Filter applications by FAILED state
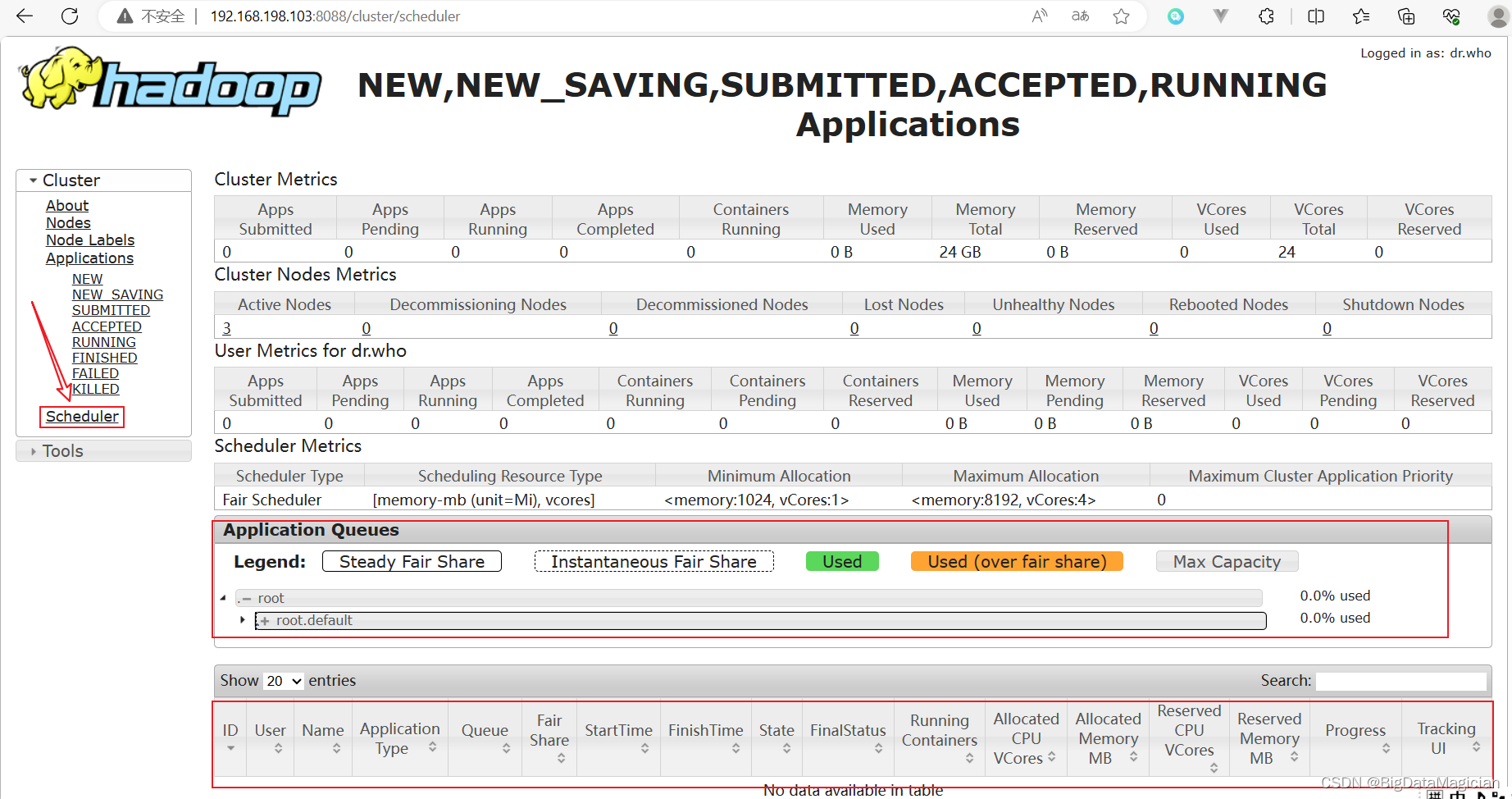 (x=95, y=373)
